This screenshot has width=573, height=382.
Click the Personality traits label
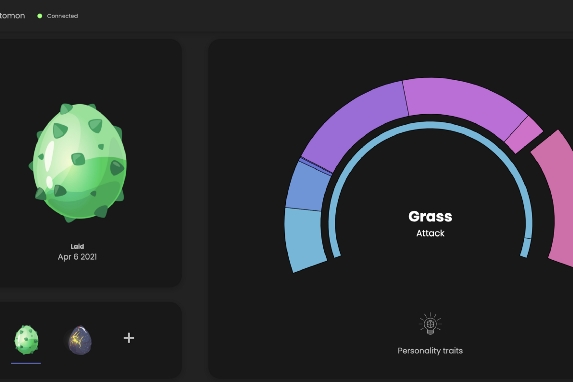430,351
